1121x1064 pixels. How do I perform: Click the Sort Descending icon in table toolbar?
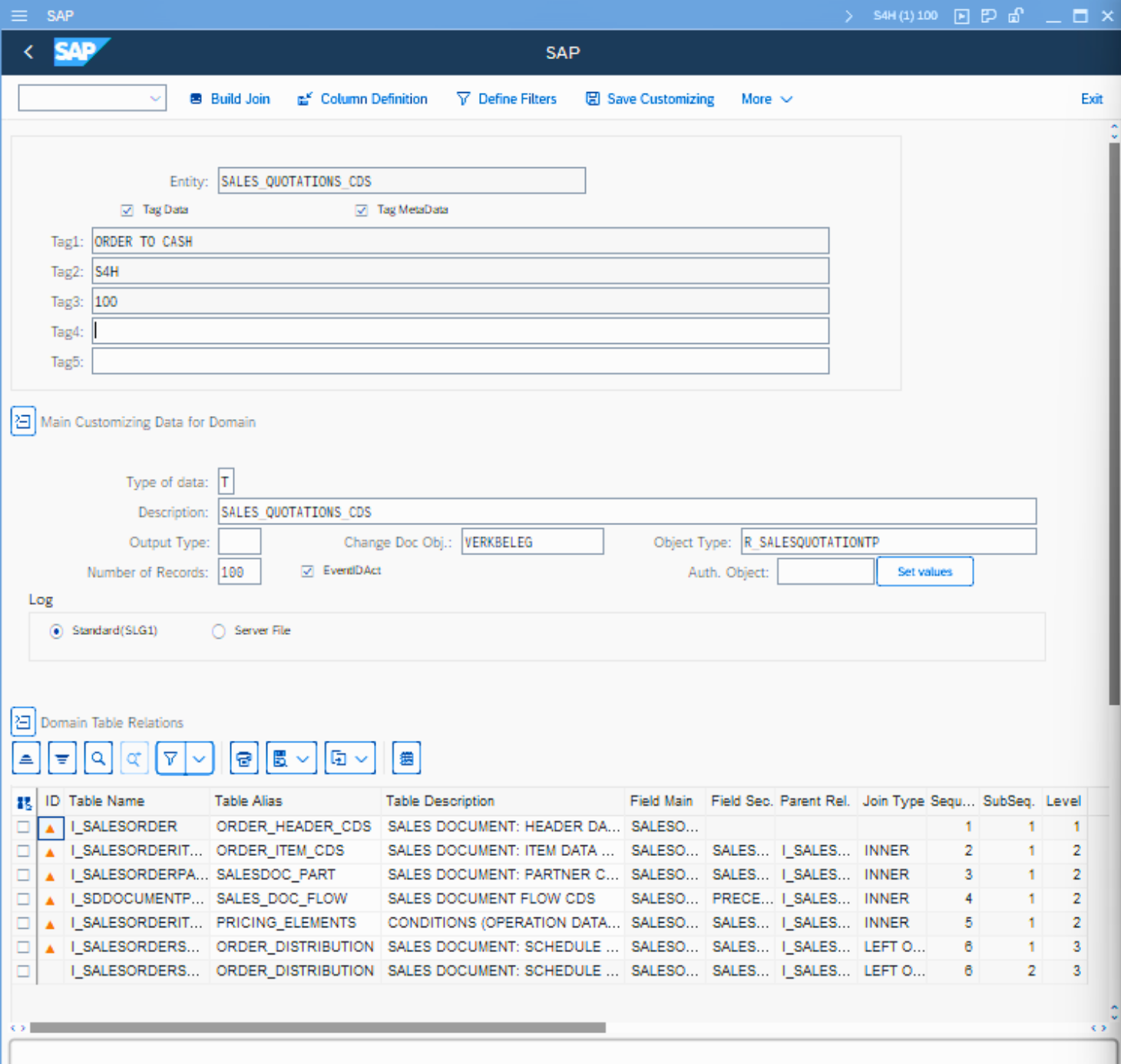62,758
